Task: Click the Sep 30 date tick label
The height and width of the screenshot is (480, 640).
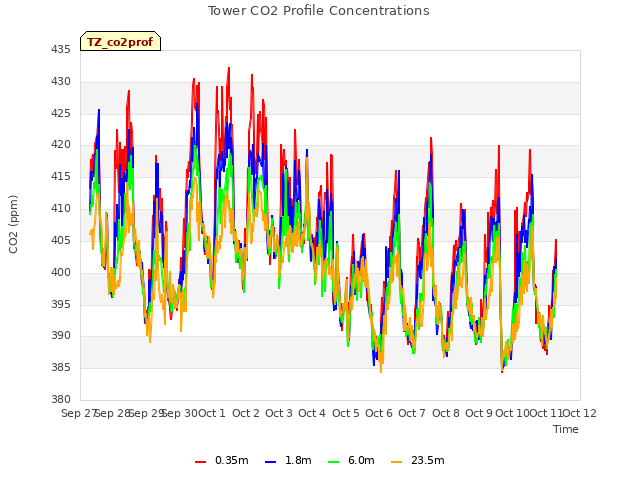Action: (x=180, y=413)
